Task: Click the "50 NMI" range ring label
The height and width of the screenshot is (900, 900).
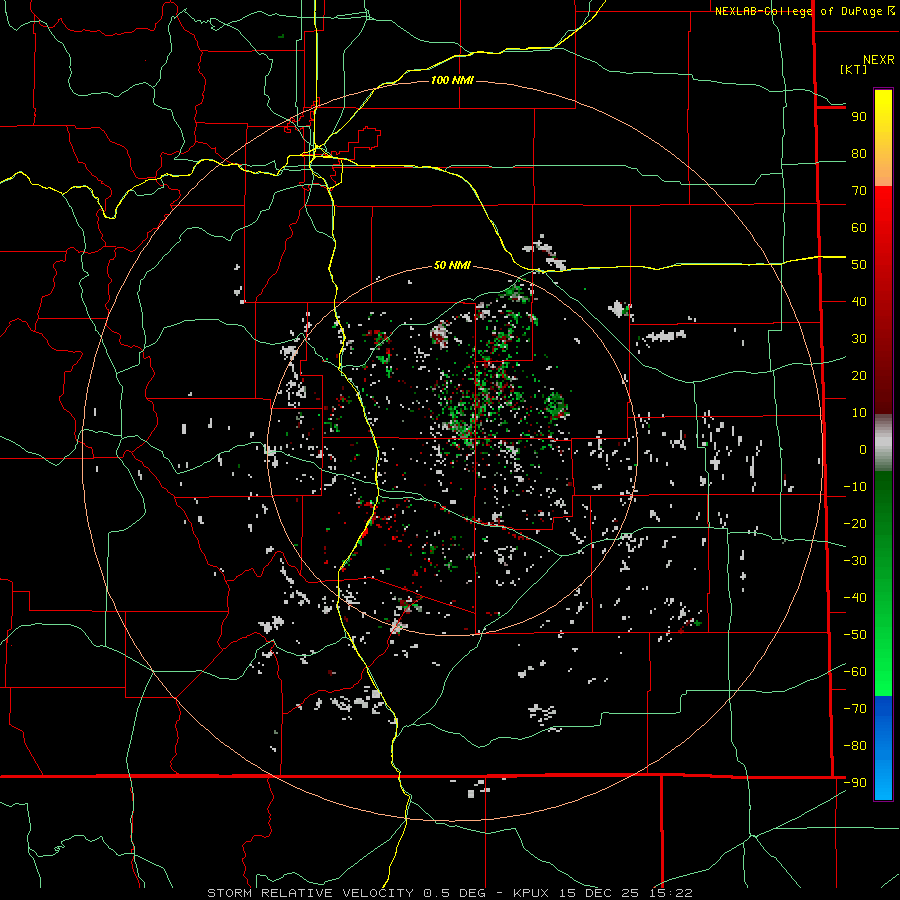Action: (x=452, y=265)
